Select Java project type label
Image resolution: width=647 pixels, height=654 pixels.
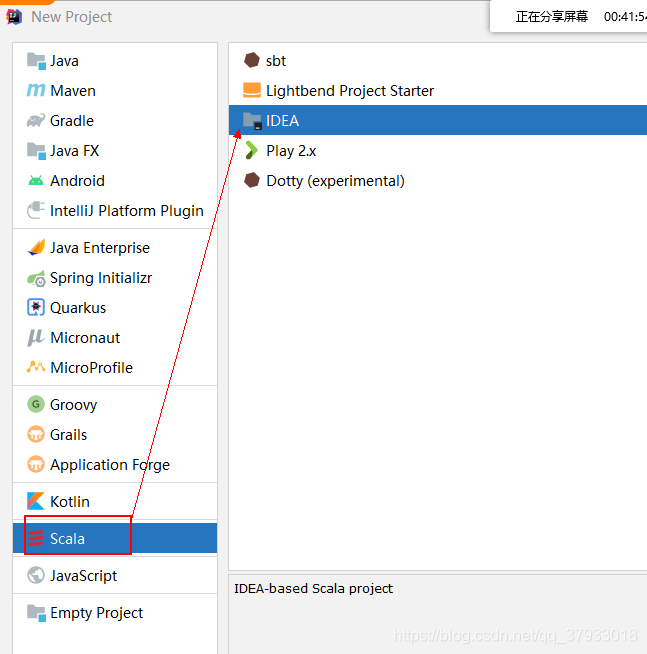(64, 61)
